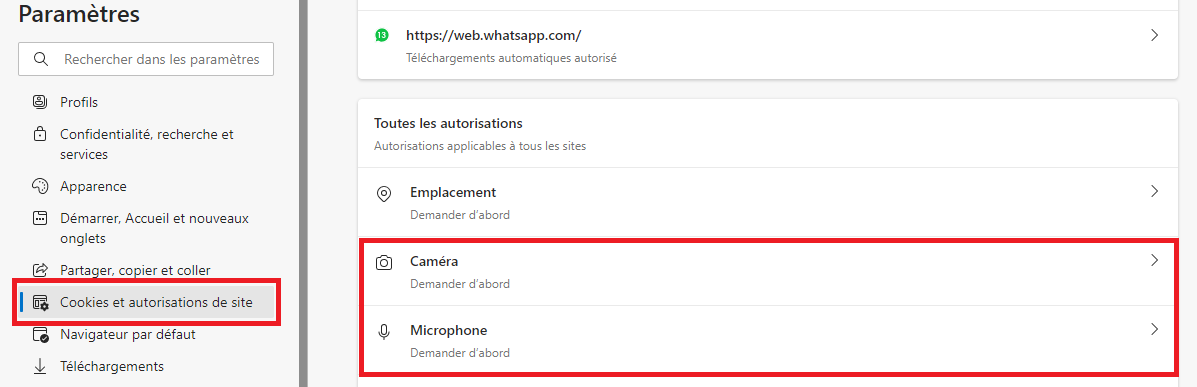Select Cookies et autorisations de site
Image resolution: width=1197 pixels, height=387 pixels.
coord(147,302)
